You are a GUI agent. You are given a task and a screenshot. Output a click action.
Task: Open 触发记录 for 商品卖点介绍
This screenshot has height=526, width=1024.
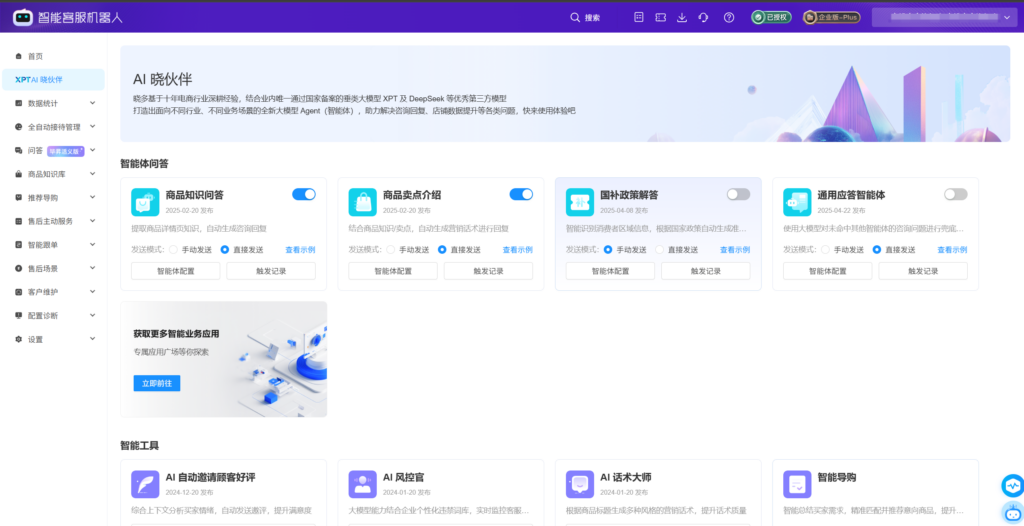point(488,271)
